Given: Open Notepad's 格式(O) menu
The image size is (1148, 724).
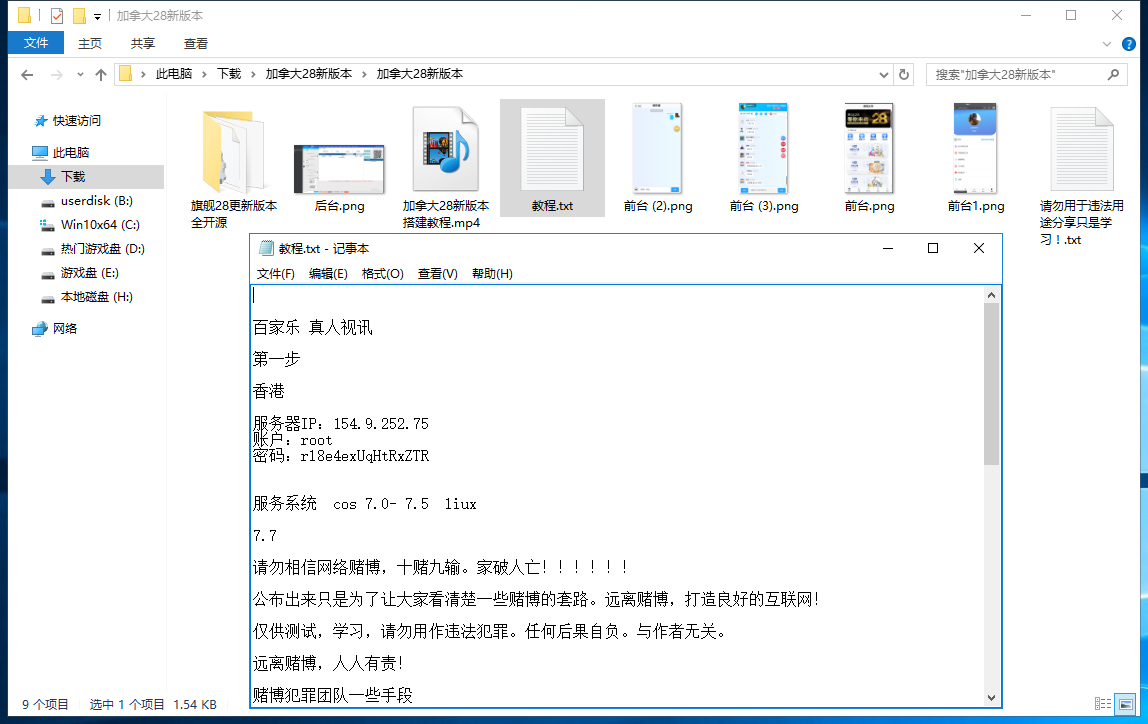Looking at the screenshot, I should [x=382, y=274].
